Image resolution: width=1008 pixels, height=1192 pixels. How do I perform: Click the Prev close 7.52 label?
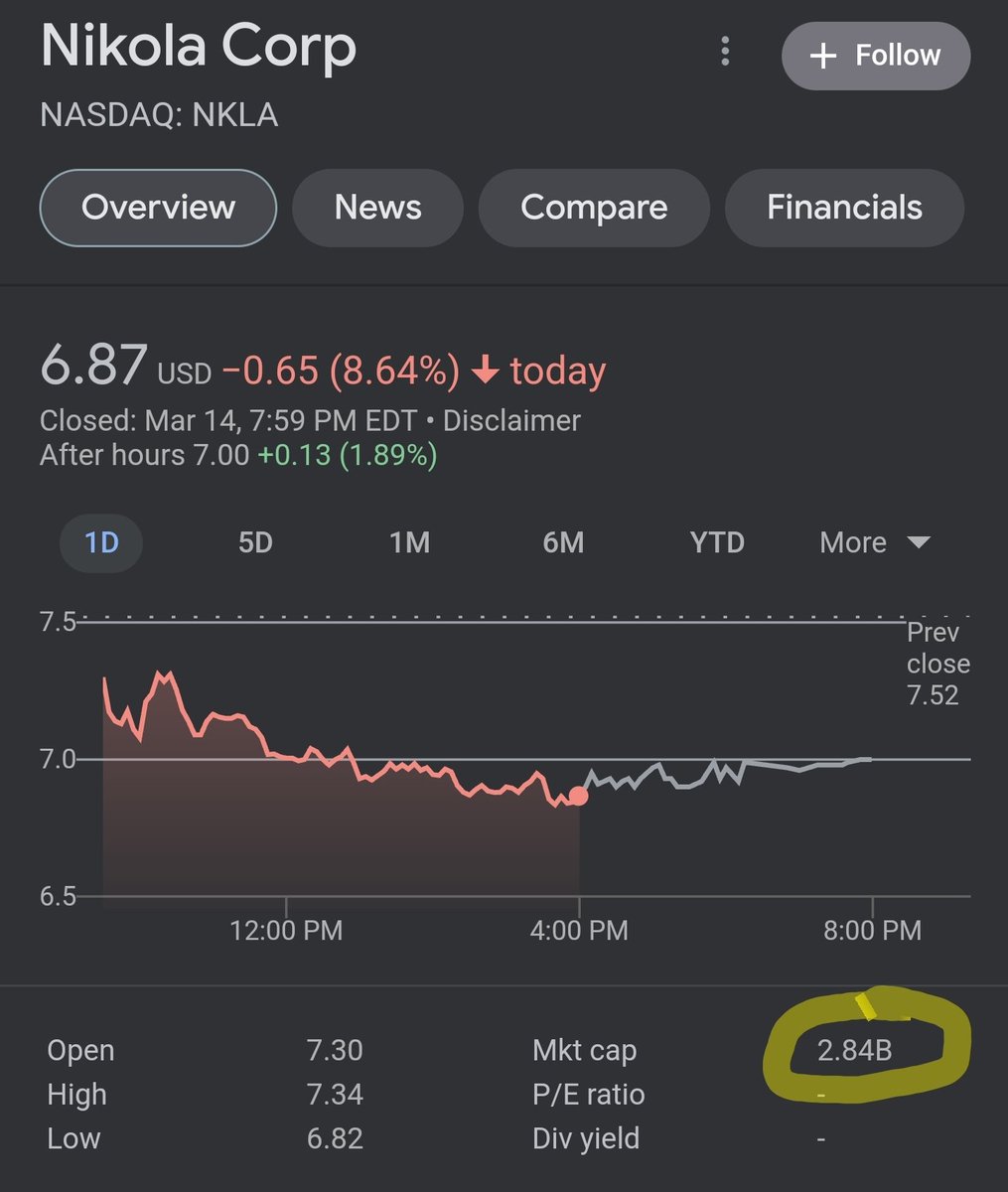(937, 664)
